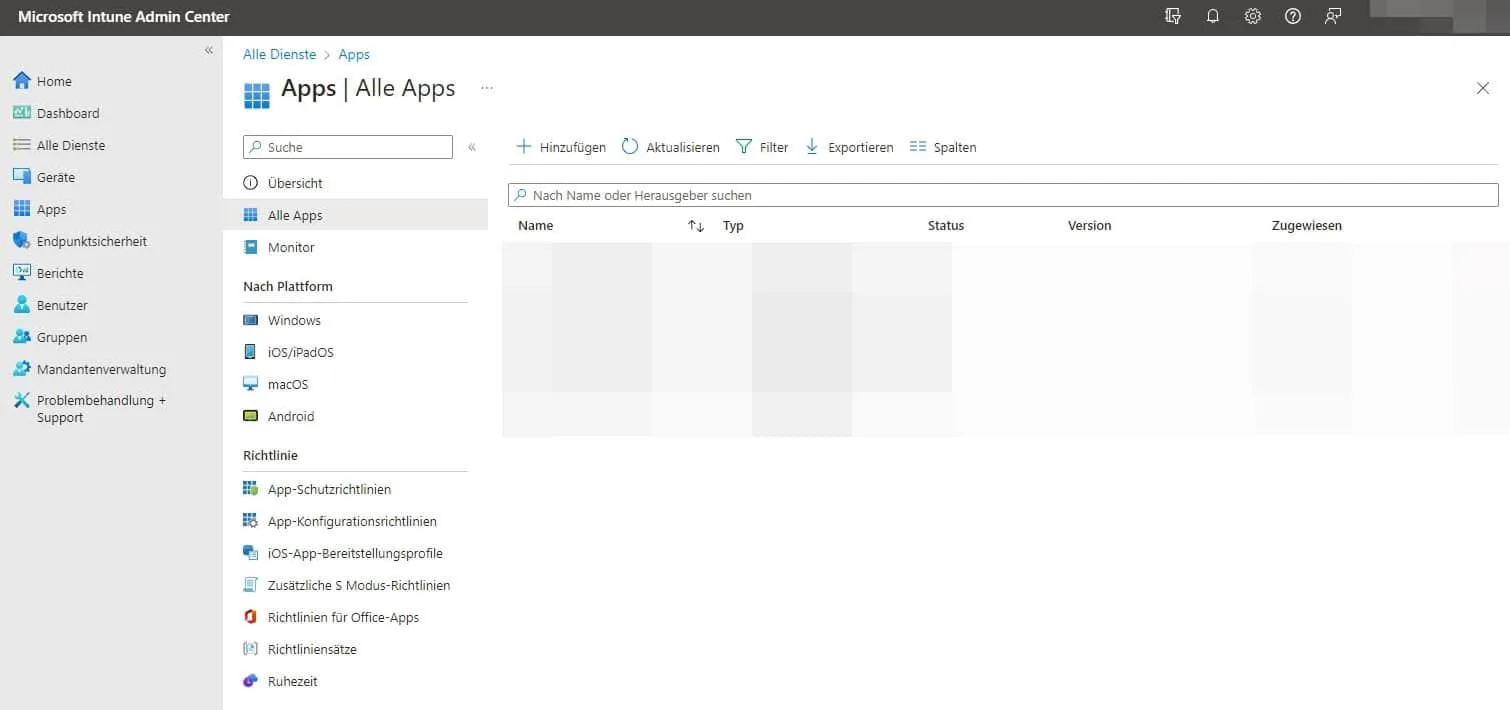Click the Aktualisieren refresh icon
The image size is (1510, 710).
(630, 147)
